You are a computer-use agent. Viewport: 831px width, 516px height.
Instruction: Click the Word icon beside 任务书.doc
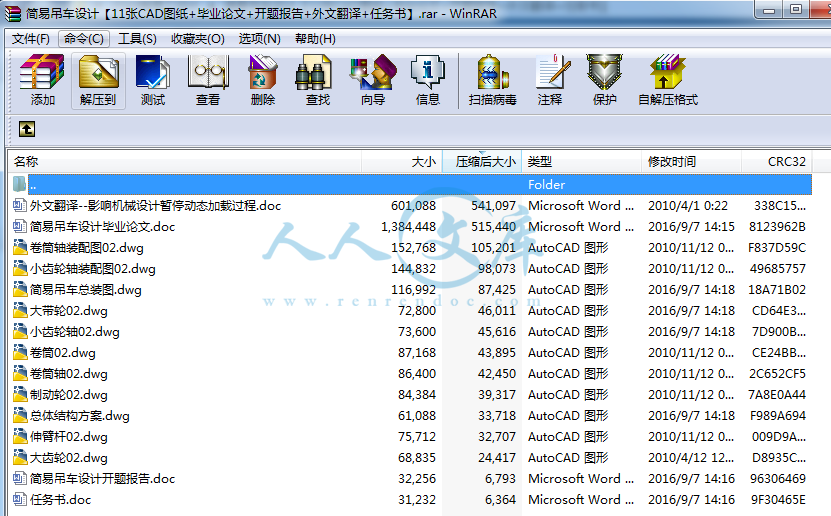point(20,499)
